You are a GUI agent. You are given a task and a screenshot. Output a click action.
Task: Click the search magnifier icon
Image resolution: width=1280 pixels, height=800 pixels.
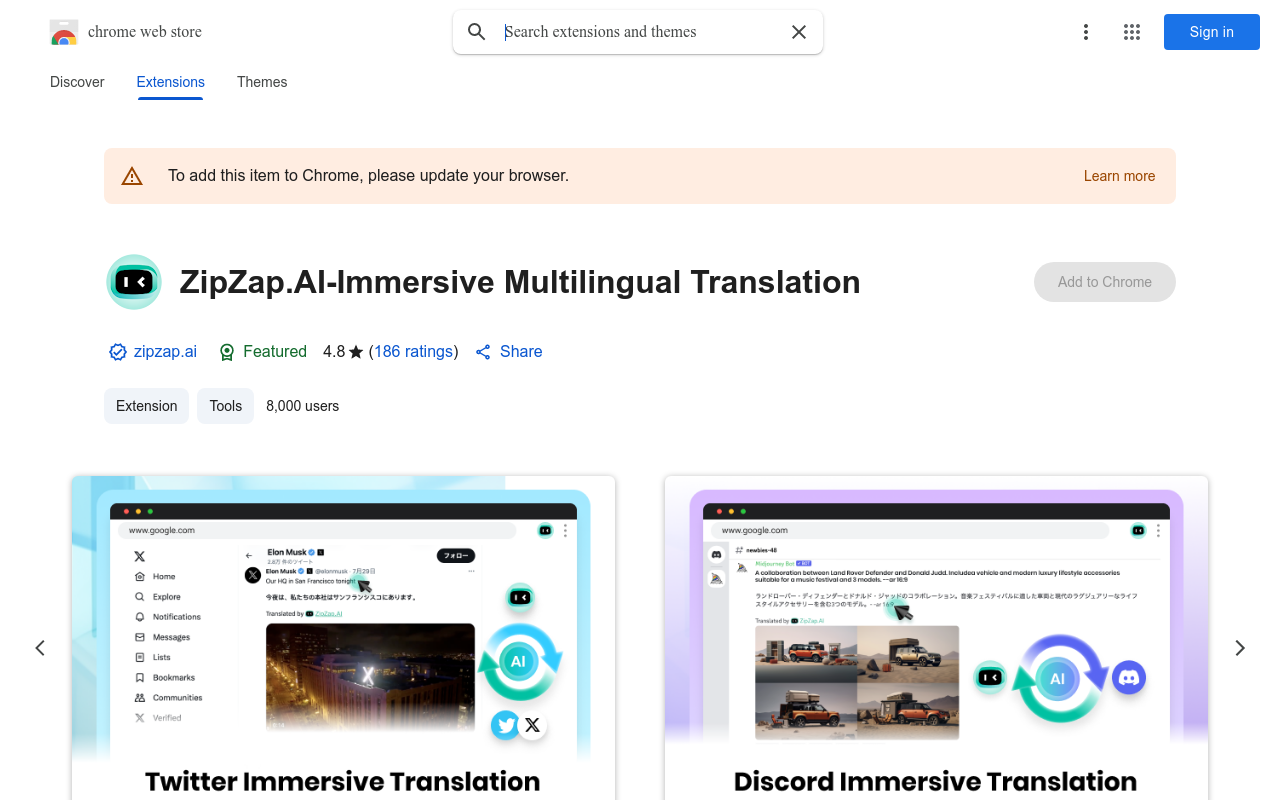(x=477, y=32)
